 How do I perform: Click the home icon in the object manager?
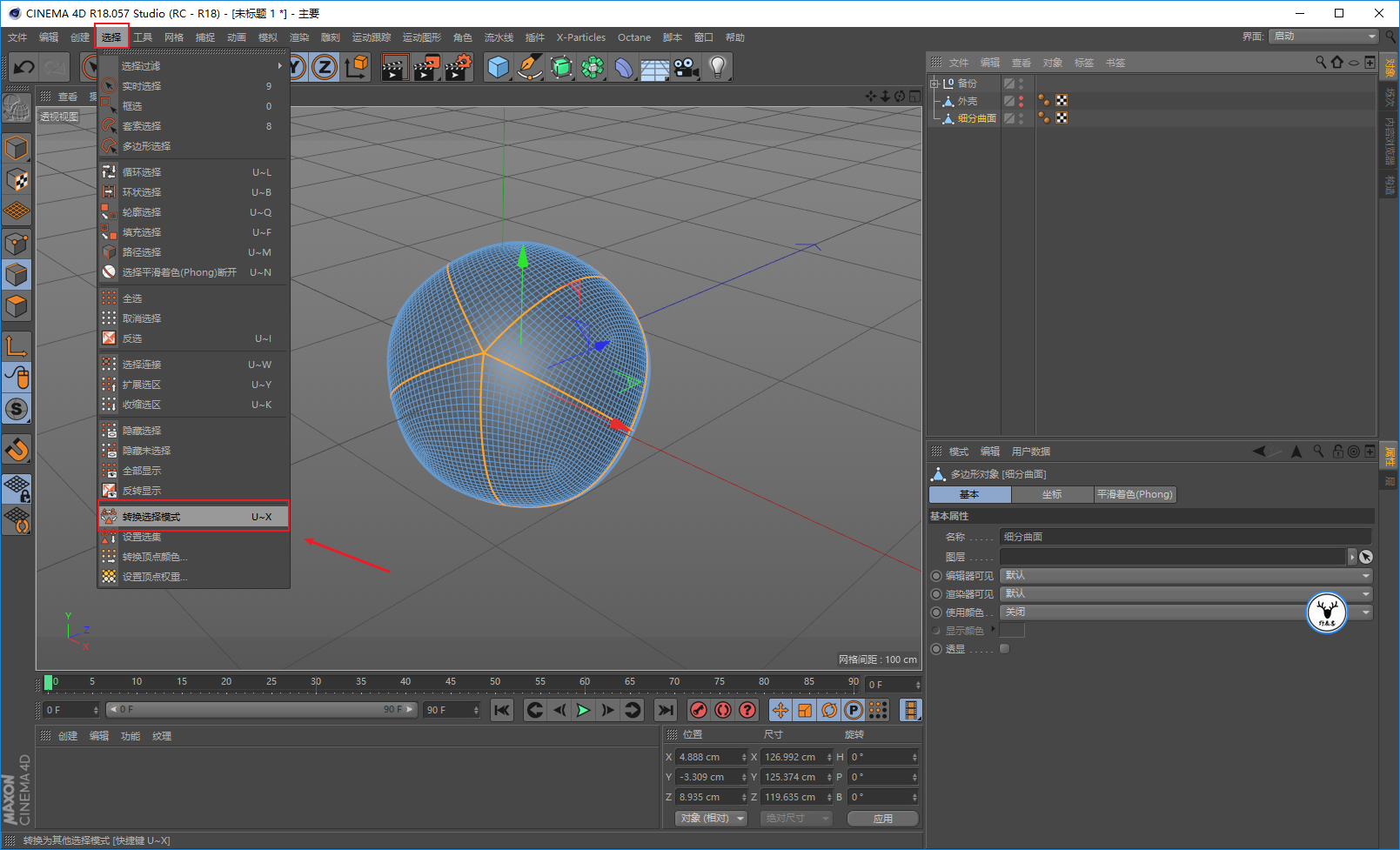coord(1336,62)
